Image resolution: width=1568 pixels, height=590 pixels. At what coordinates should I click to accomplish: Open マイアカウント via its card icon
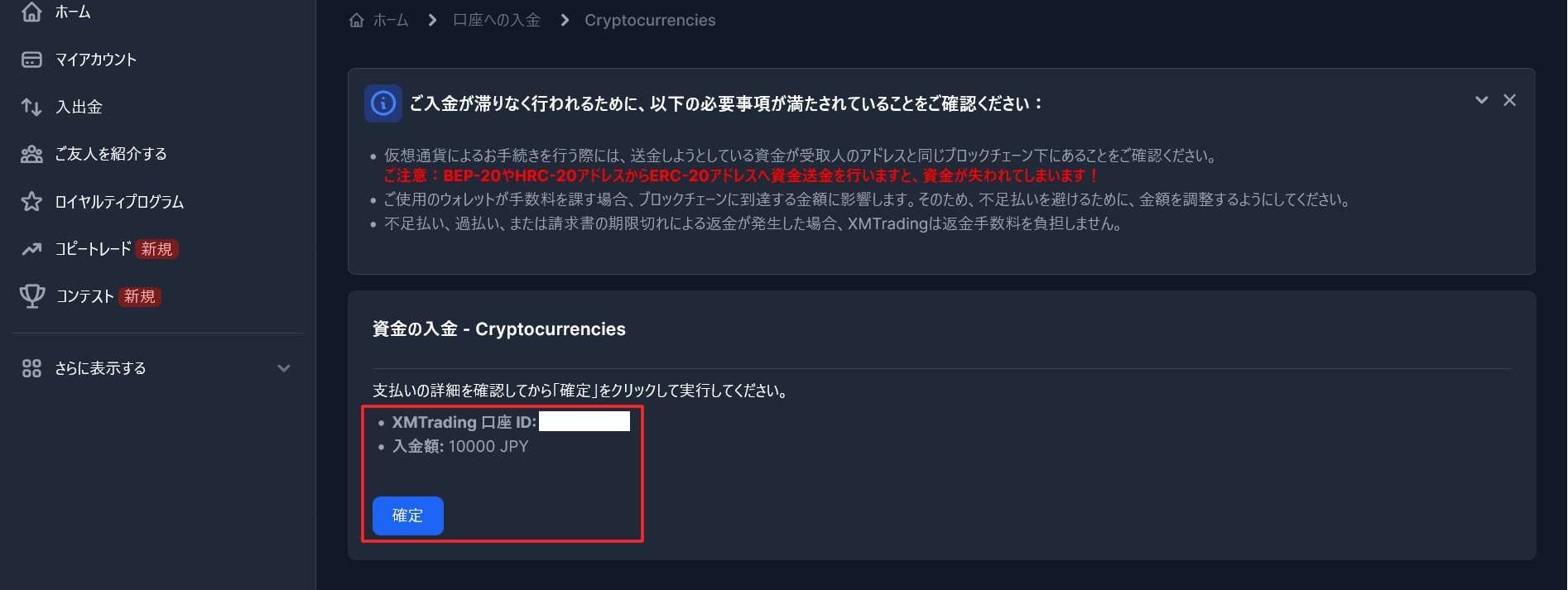click(31, 59)
